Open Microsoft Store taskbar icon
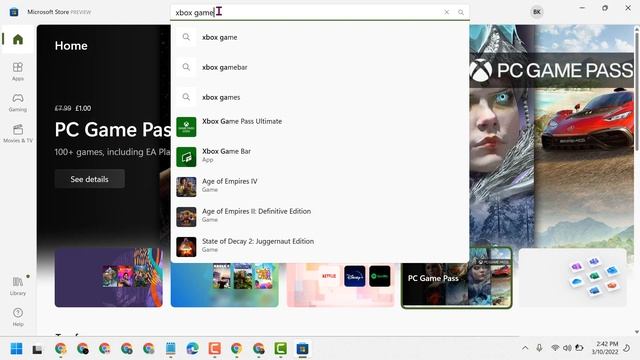This screenshot has width=640, height=360. pos(302,349)
